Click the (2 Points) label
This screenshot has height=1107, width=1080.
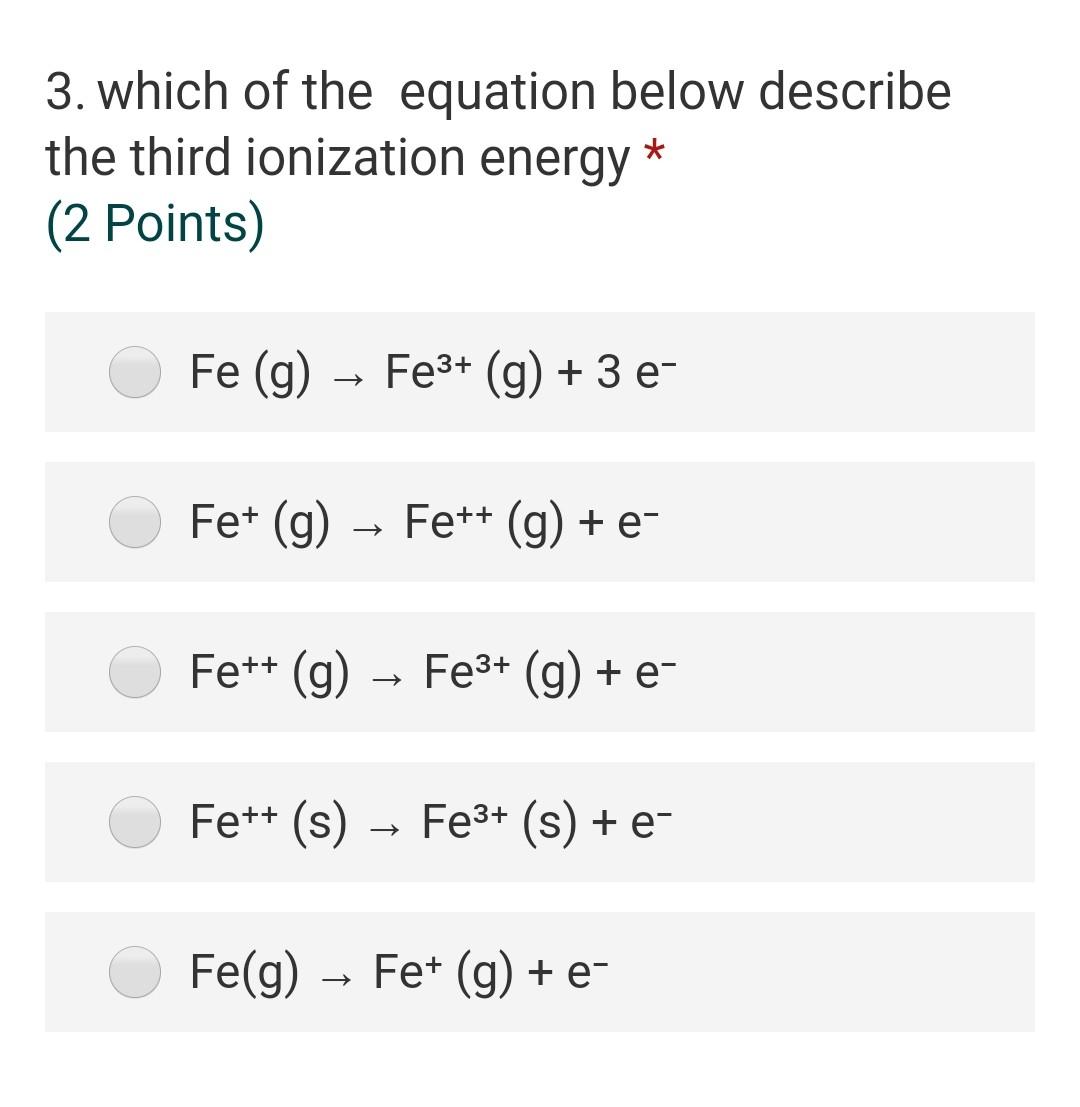[x=155, y=225]
